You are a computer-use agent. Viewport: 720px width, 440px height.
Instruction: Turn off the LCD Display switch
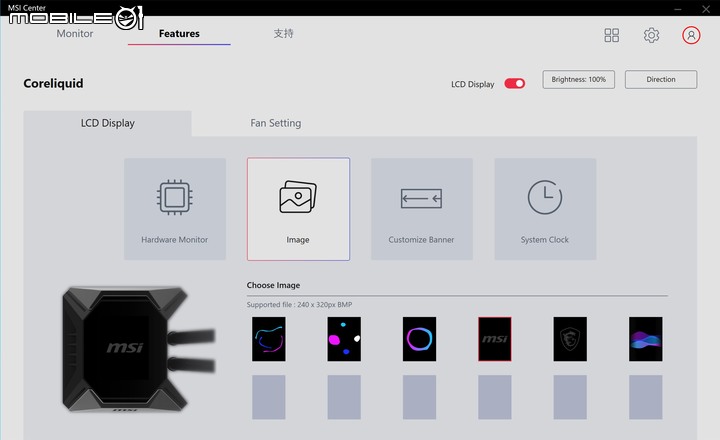(x=514, y=84)
